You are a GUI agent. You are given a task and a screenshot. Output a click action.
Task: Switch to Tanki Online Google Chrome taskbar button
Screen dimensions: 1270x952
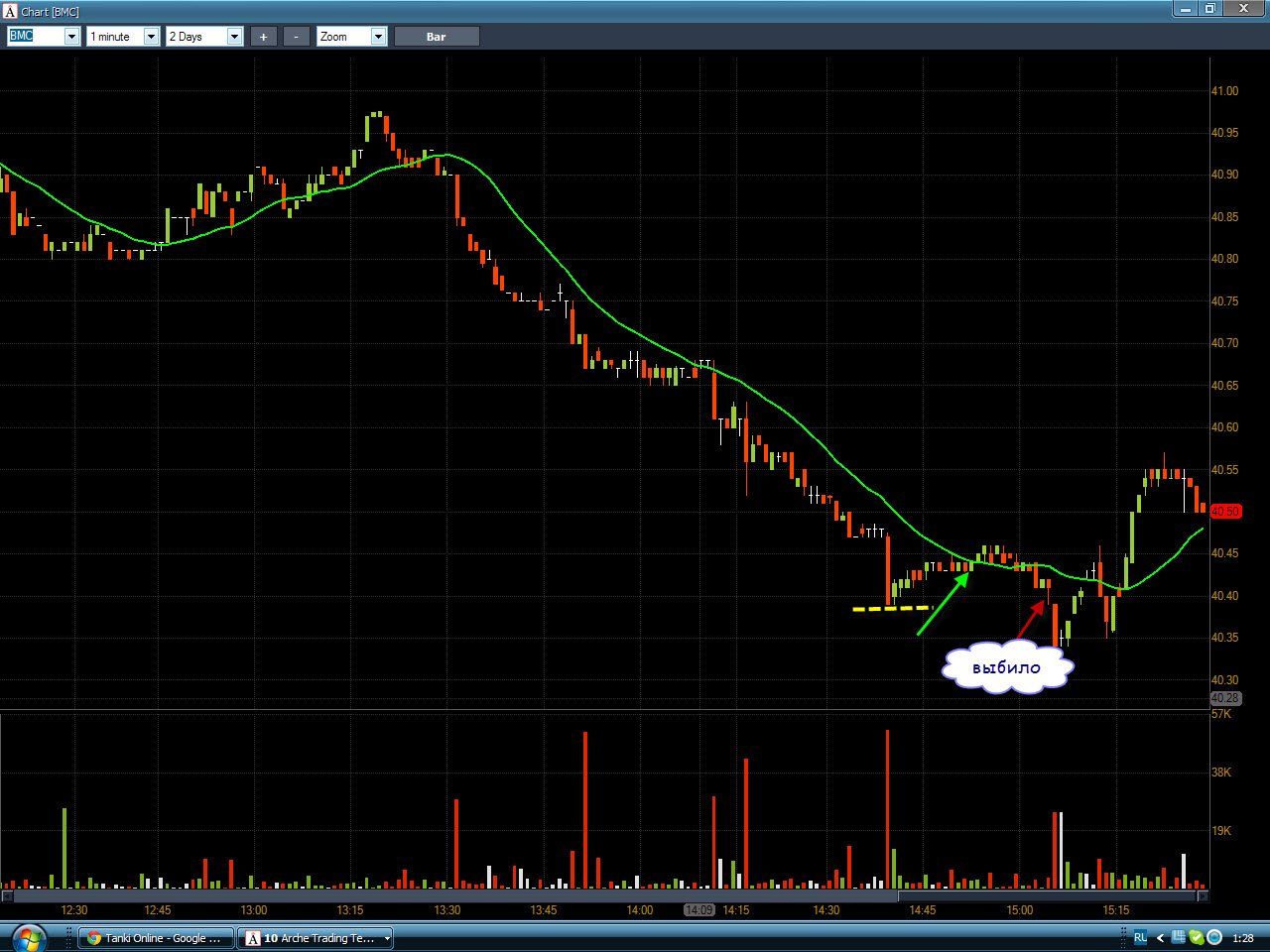point(157,938)
